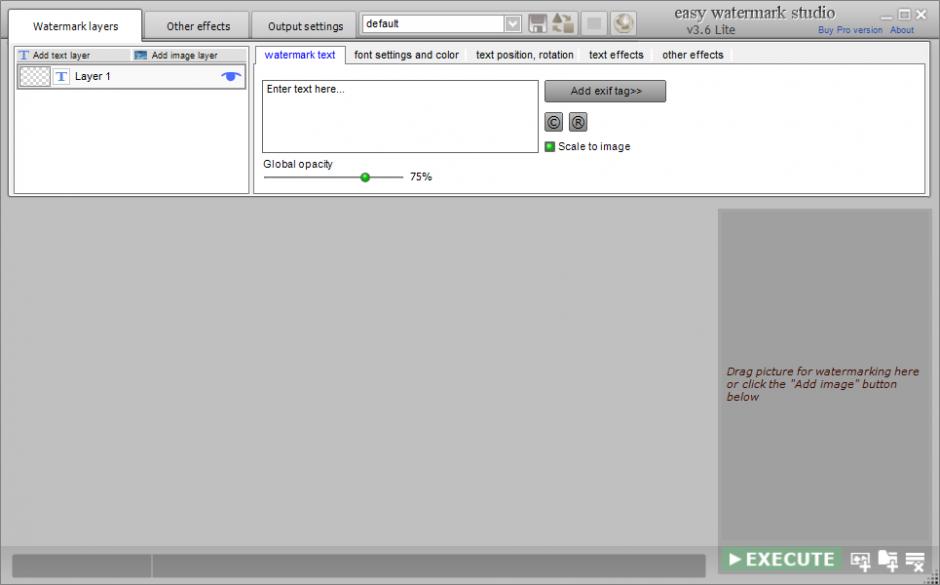940x585 pixels.
Task: Click the clear list icon at bottom right
Action: (915, 561)
